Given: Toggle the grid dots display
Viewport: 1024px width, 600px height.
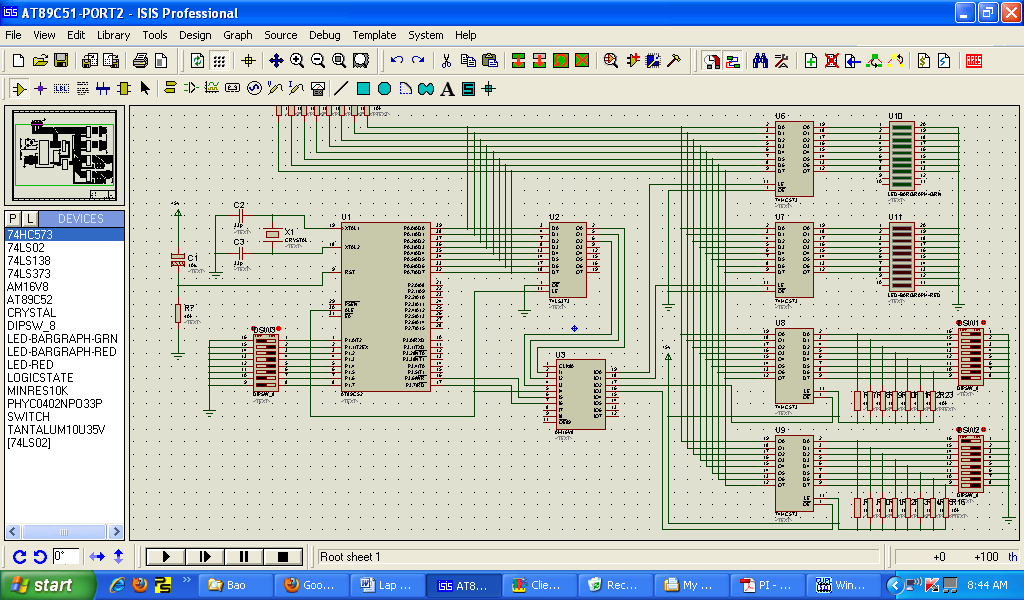Looking at the screenshot, I should (x=219, y=61).
